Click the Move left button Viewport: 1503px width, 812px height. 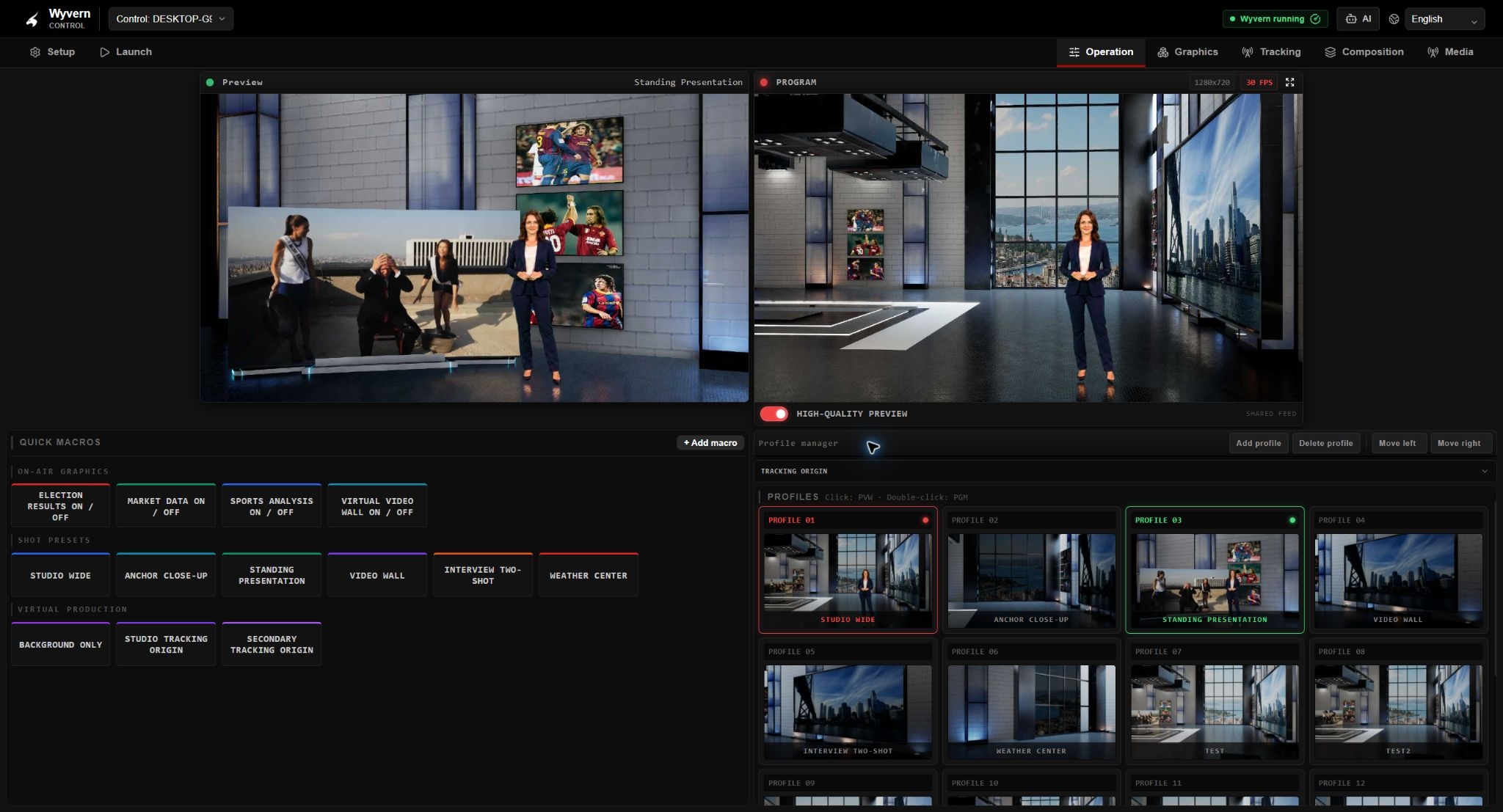(1397, 443)
